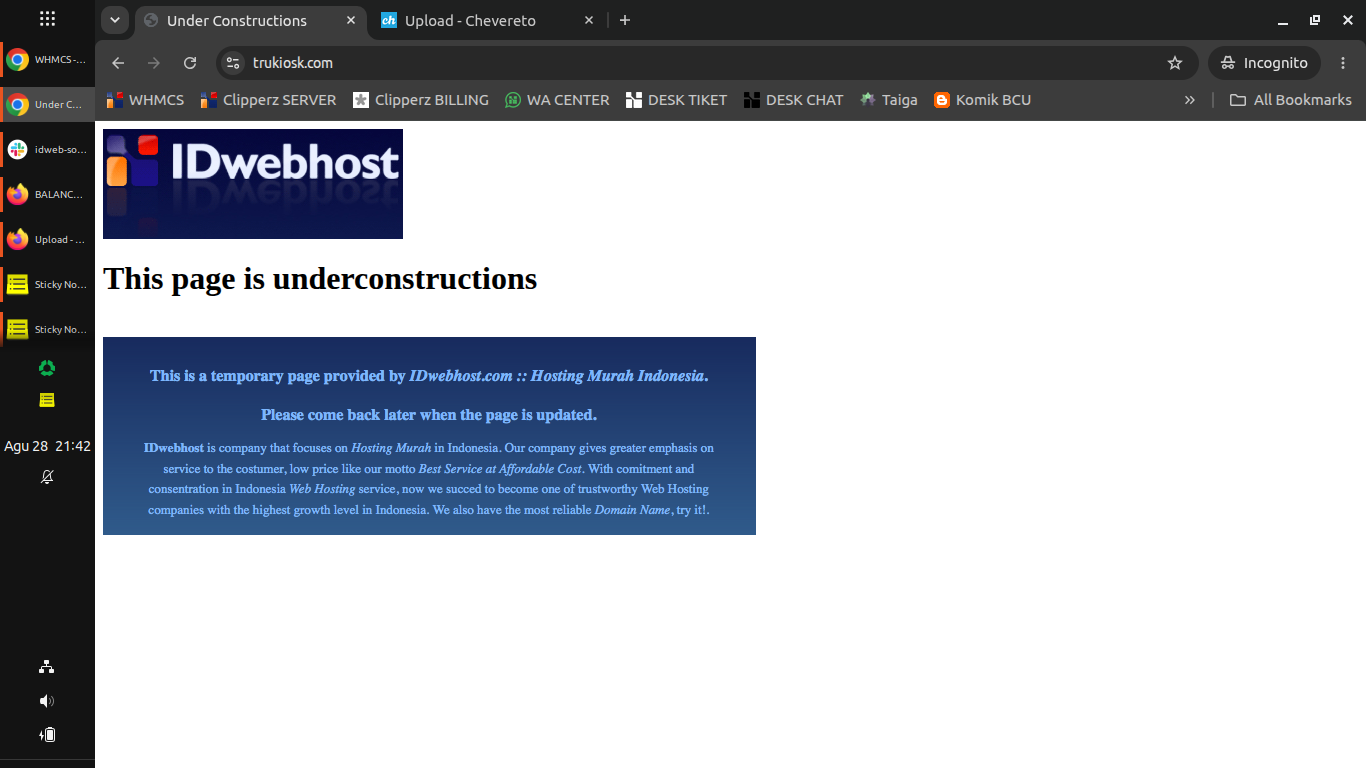1366x768 pixels.
Task: Open the WA CENTER bookmark
Action: (557, 100)
